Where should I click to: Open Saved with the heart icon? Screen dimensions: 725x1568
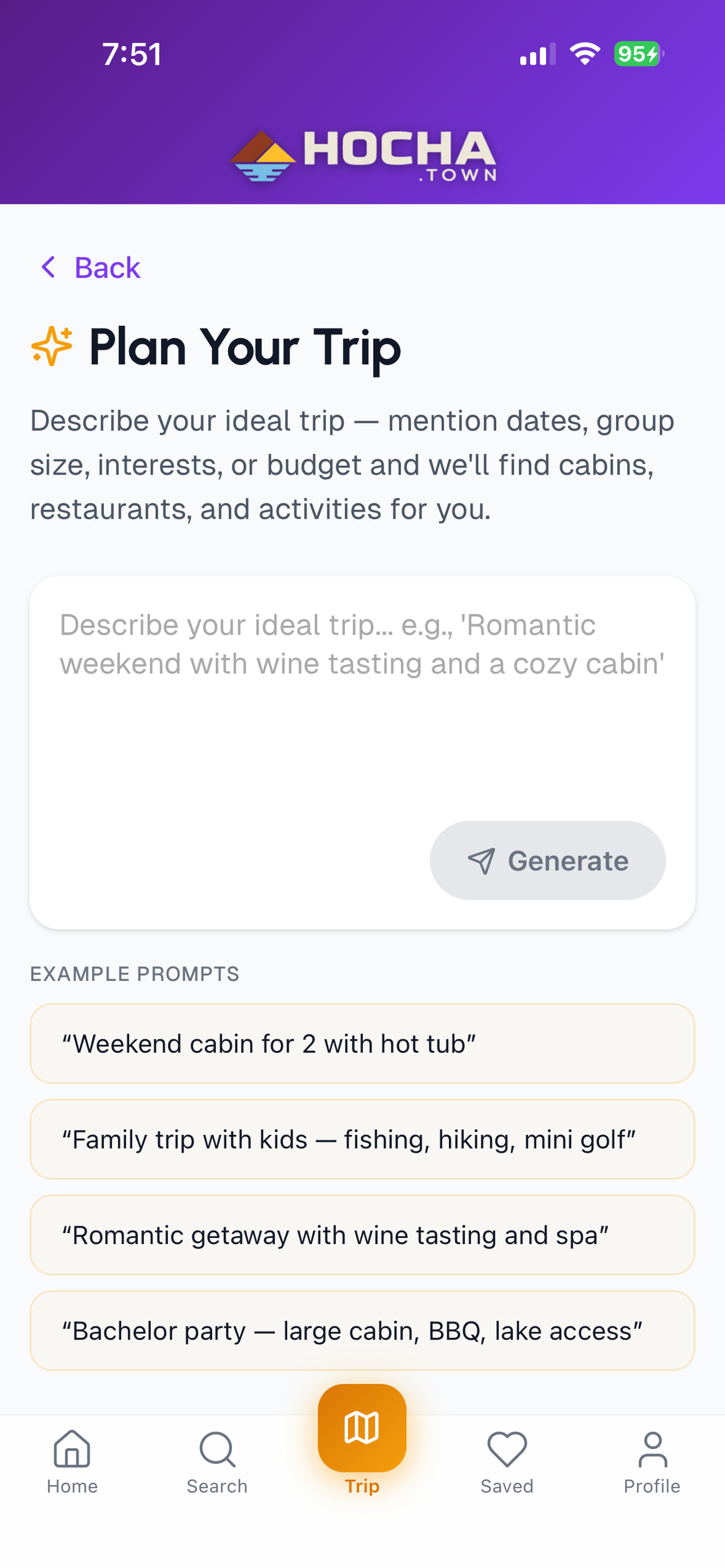tap(507, 1449)
